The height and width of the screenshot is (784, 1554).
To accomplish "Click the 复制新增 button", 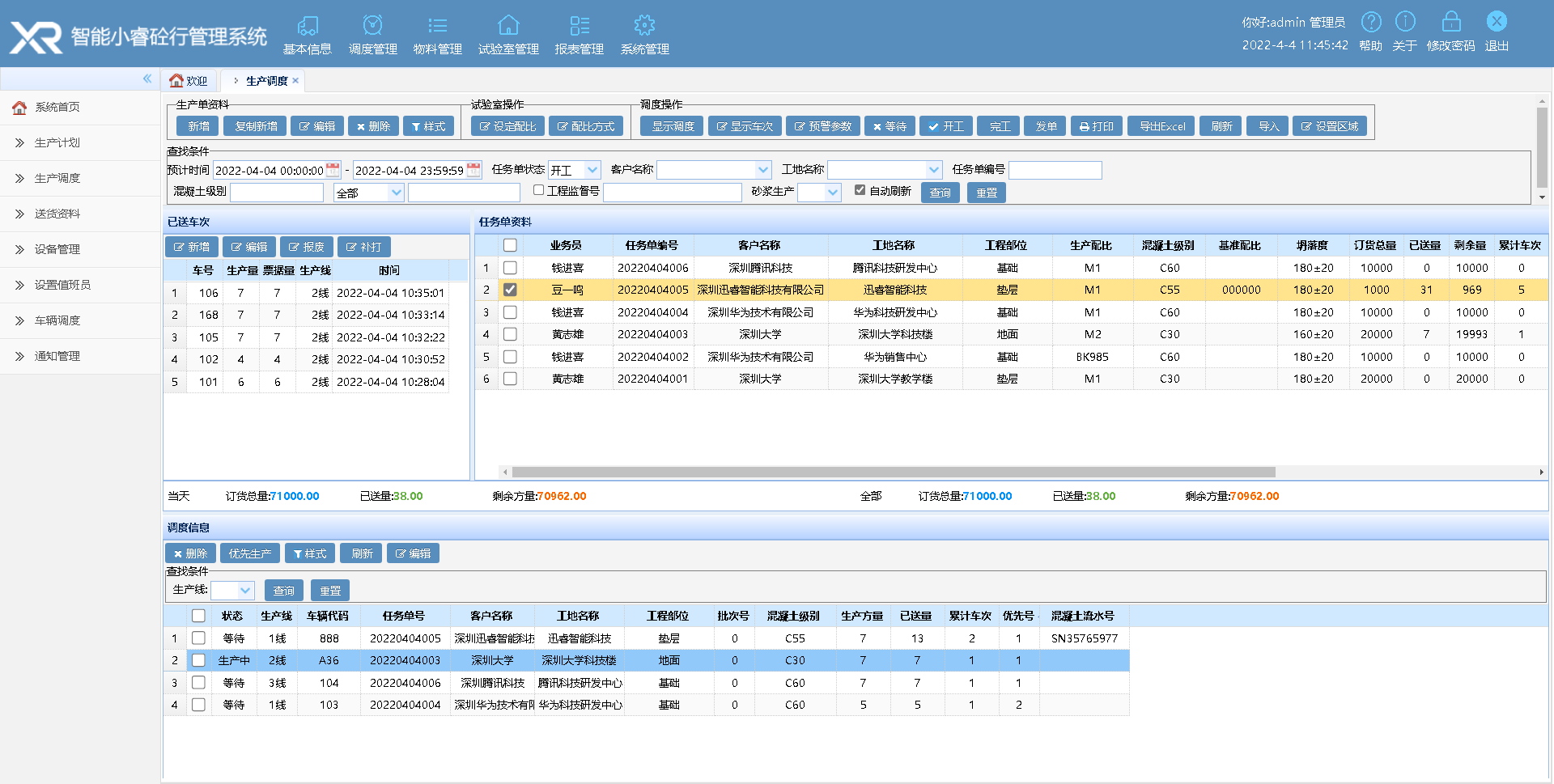I will (256, 126).
